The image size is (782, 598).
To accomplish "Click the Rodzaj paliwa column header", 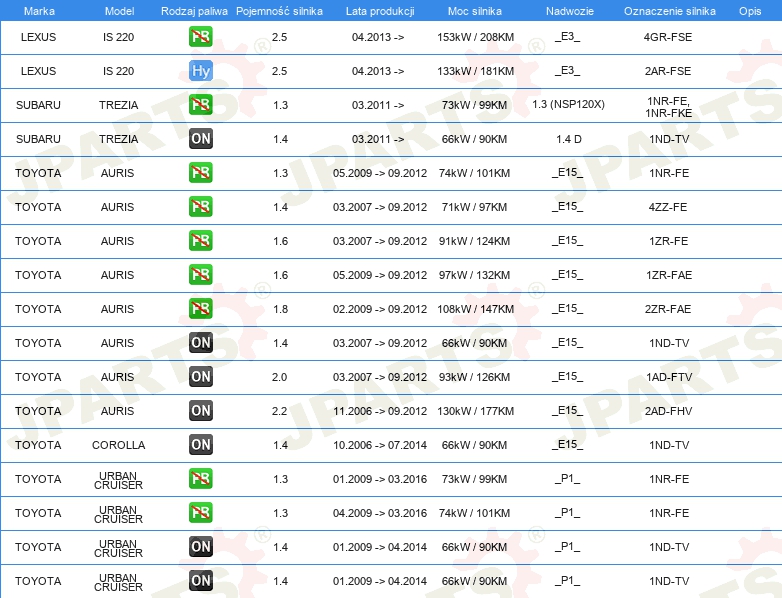I will [194, 11].
